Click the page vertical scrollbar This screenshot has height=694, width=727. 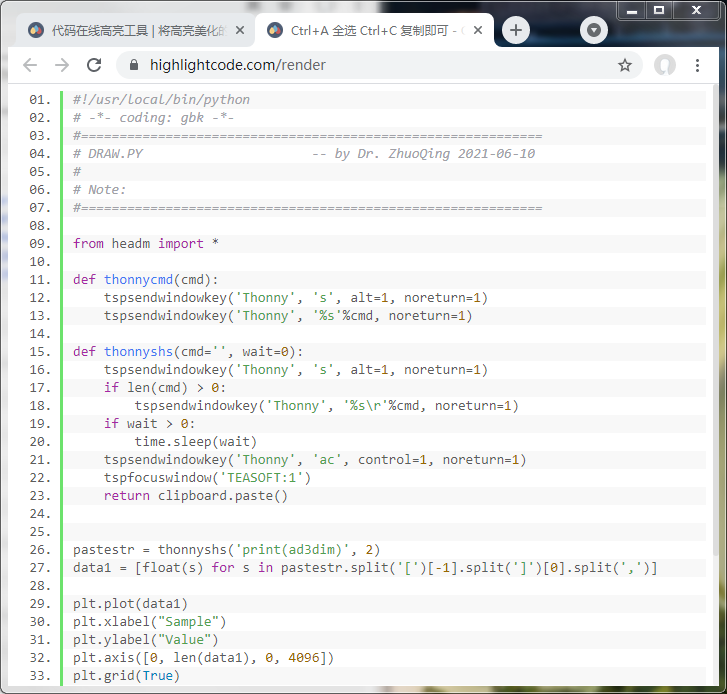coord(715,320)
